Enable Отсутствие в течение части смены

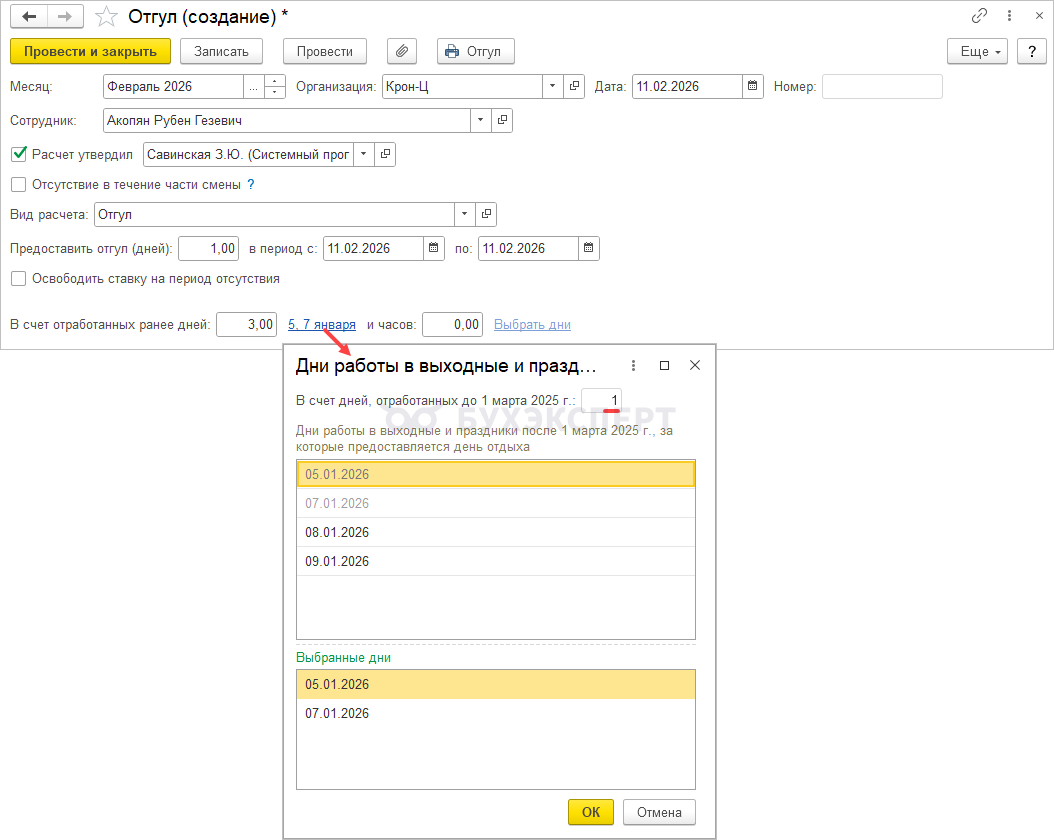18,184
